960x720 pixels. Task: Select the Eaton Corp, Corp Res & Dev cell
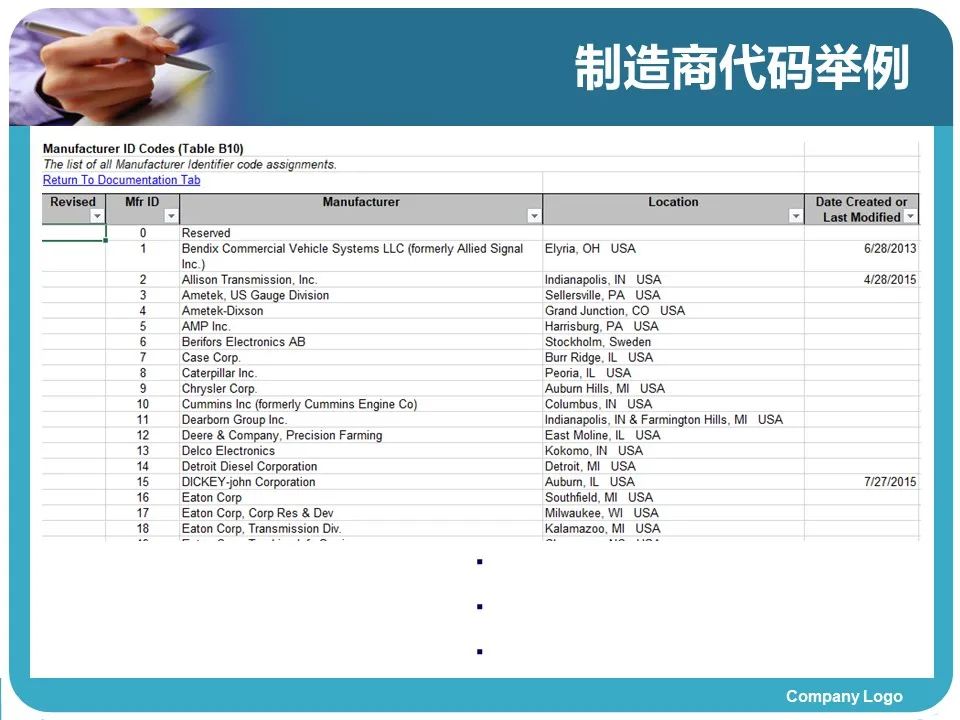(x=361, y=513)
